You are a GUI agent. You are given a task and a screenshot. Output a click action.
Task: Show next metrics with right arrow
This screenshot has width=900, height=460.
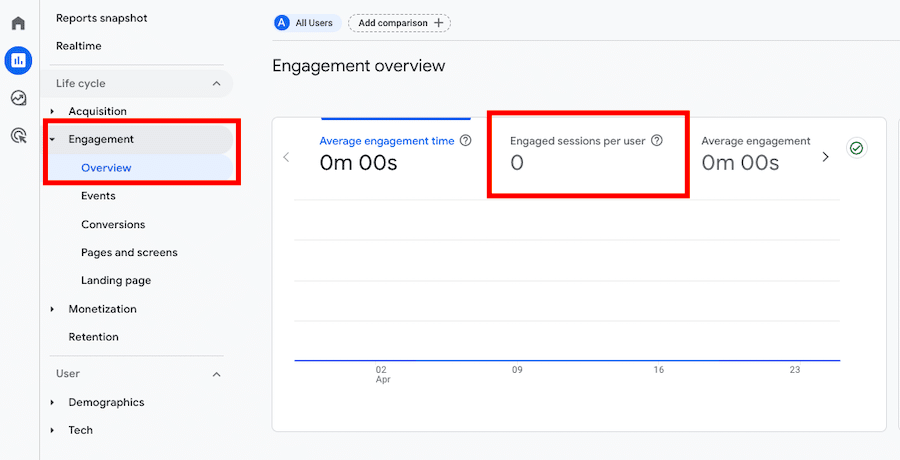tap(825, 157)
